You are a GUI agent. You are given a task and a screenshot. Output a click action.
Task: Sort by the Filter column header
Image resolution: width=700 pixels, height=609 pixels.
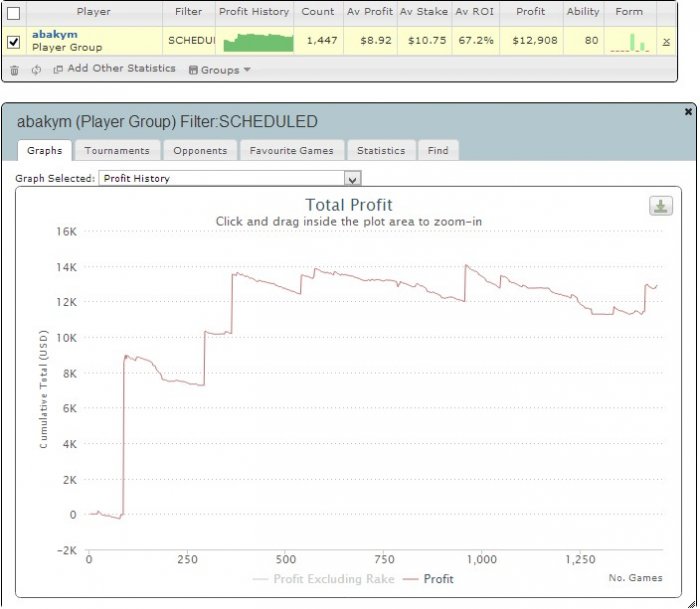pyautogui.click(x=188, y=12)
